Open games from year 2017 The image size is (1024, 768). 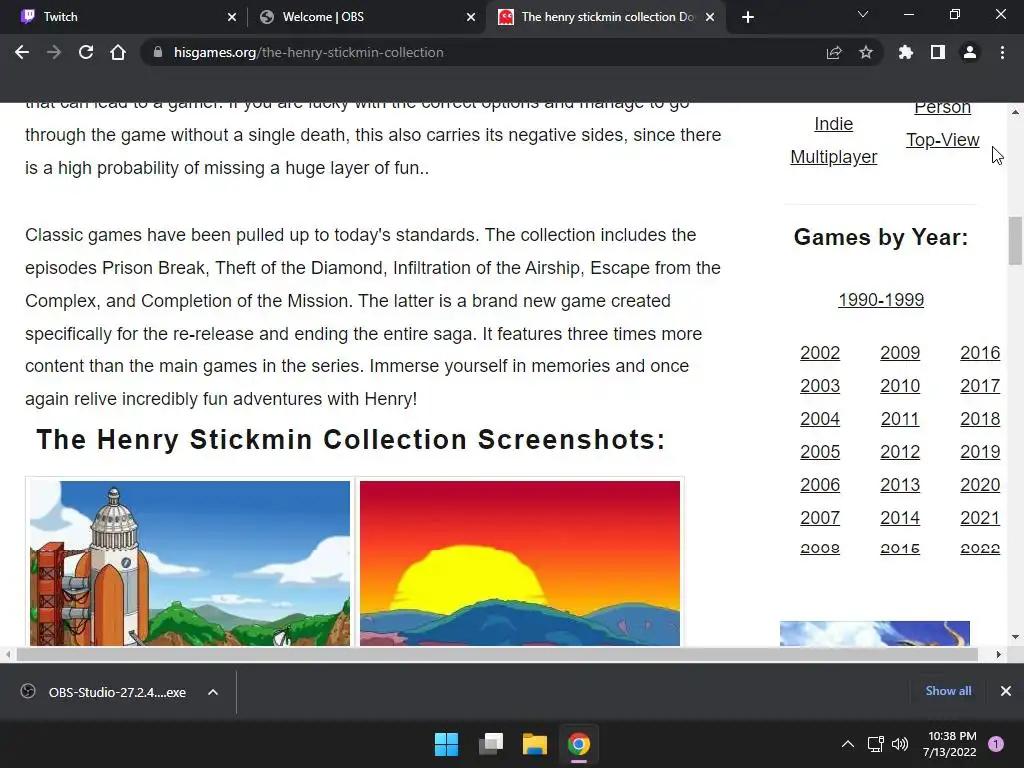coord(980,386)
